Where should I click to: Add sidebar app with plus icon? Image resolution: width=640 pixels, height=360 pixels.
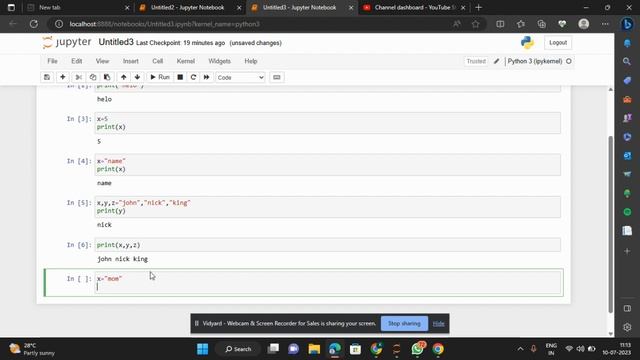[x=627, y=251]
